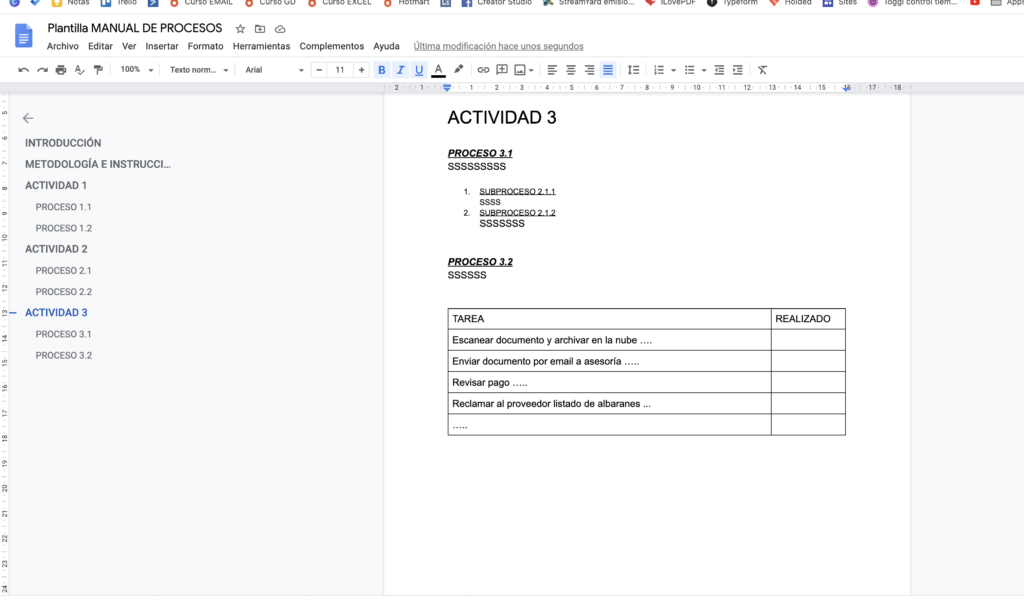Viewport: 1024px width, 600px height.
Task: Go to INTRODUCCIÓN in the outline
Action: (63, 143)
